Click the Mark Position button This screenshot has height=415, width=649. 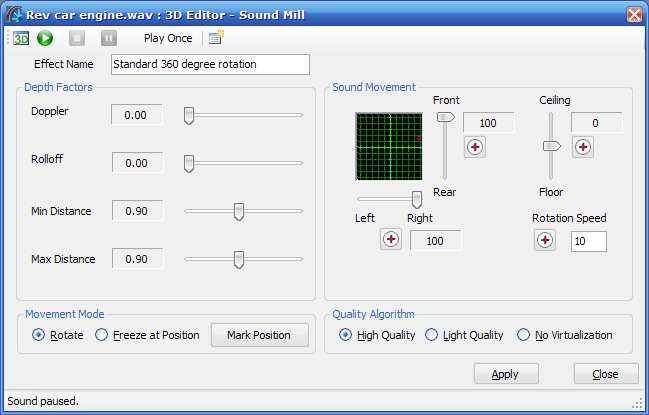click(260, 335)
